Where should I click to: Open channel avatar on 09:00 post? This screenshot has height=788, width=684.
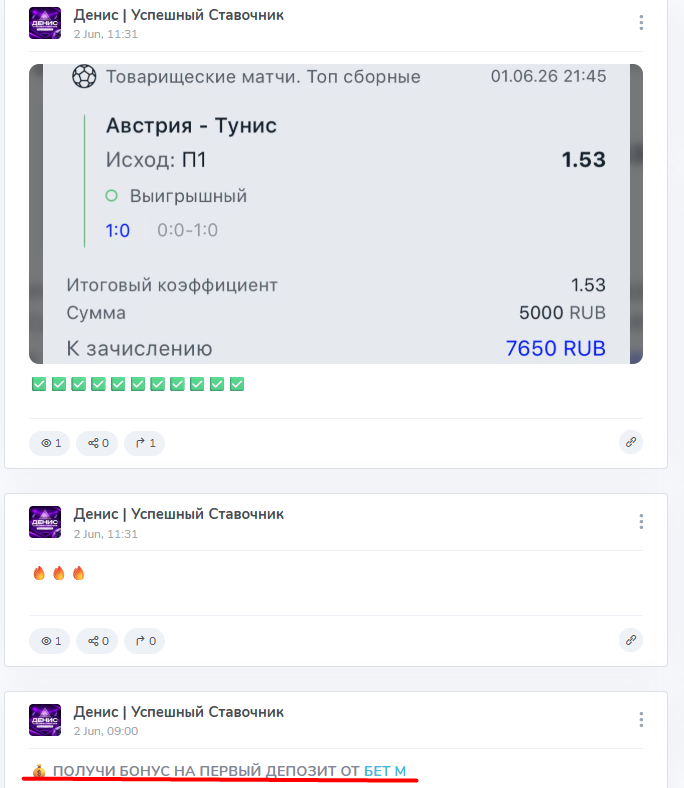point(45,720)
